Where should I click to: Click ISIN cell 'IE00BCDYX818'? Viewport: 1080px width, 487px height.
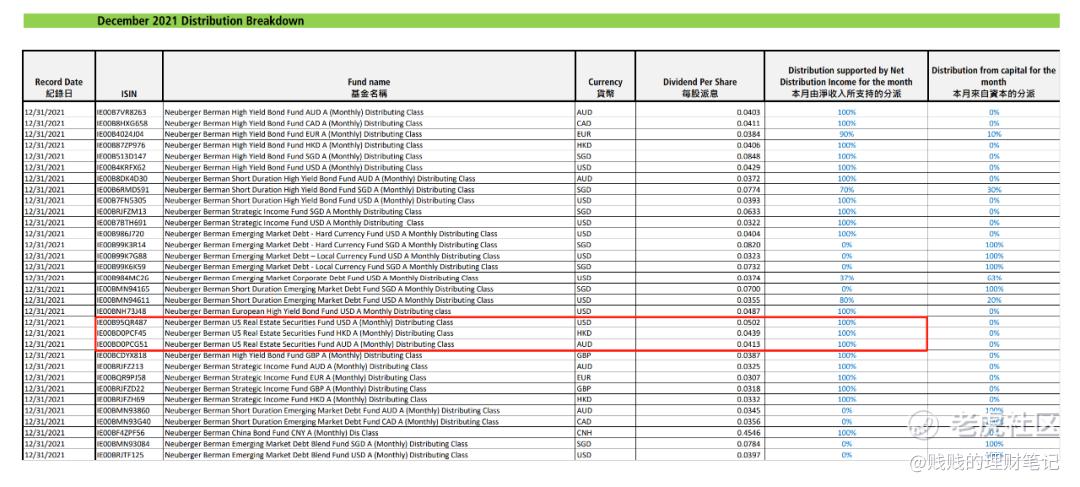(x=122, y=355)
